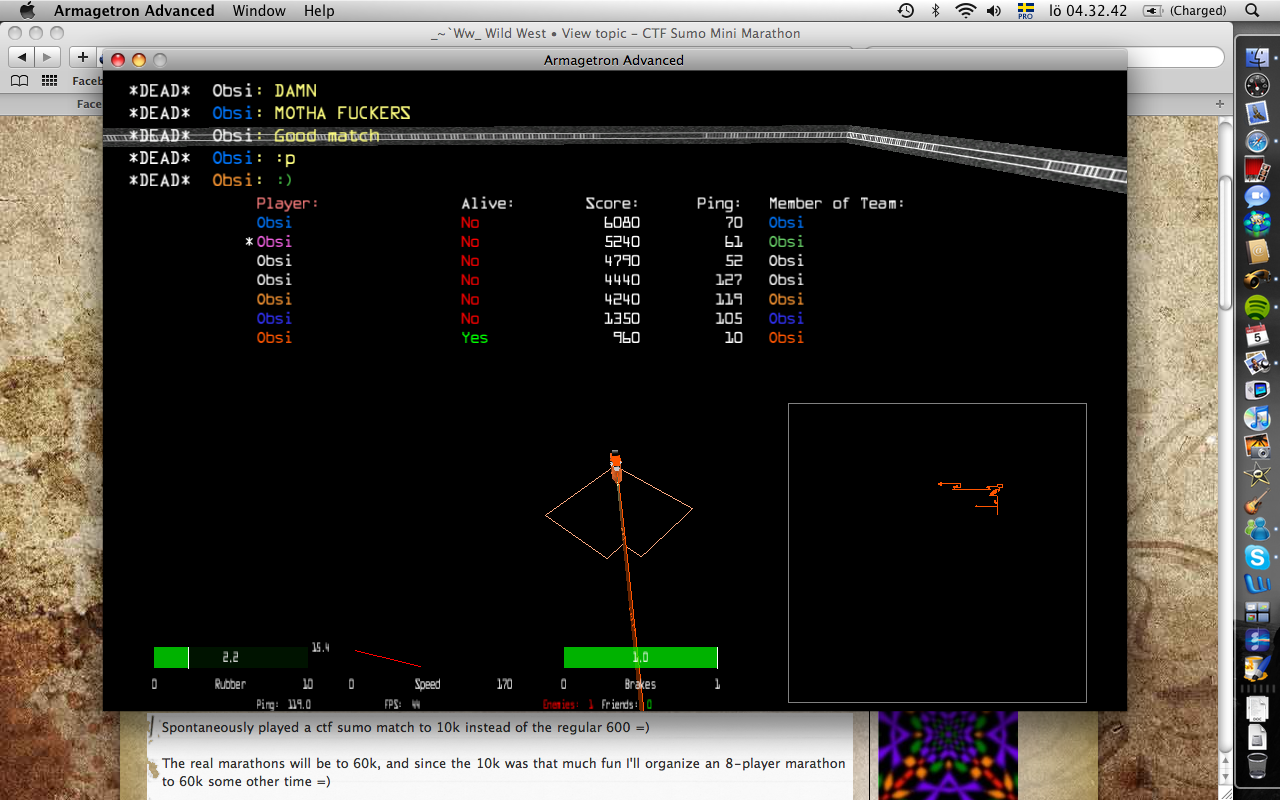This screenshot has width=1280, height=800.
Task: Click the green 'Yes' alive status
Action: (x=475, y=338)
